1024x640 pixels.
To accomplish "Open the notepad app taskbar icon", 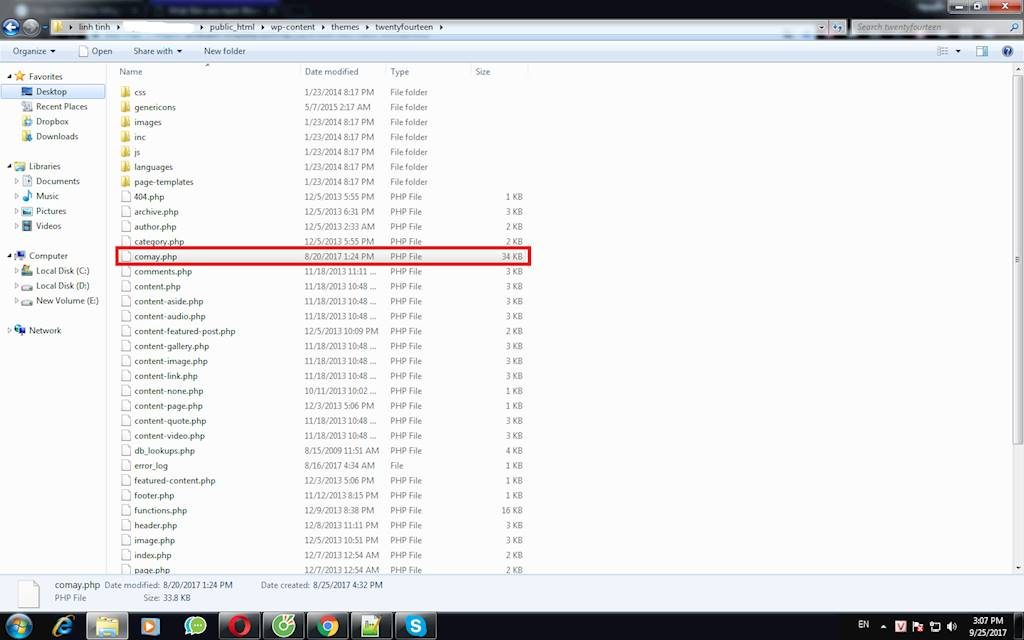I will pyautogui.click(x=371, y=626).
